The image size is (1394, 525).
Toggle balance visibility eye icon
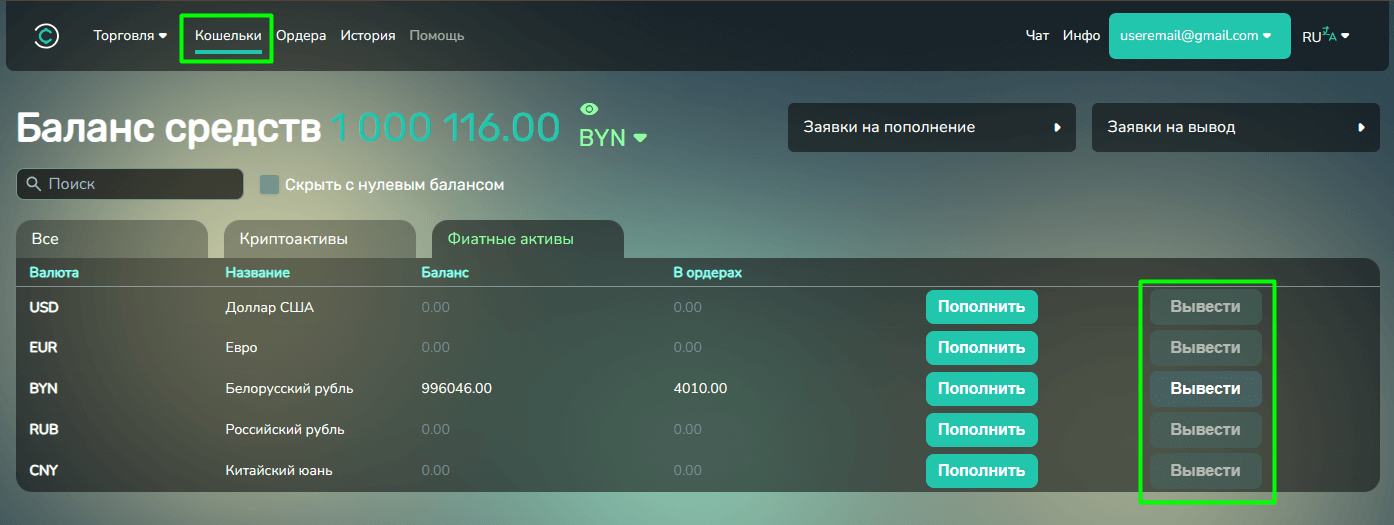point(589,109)
